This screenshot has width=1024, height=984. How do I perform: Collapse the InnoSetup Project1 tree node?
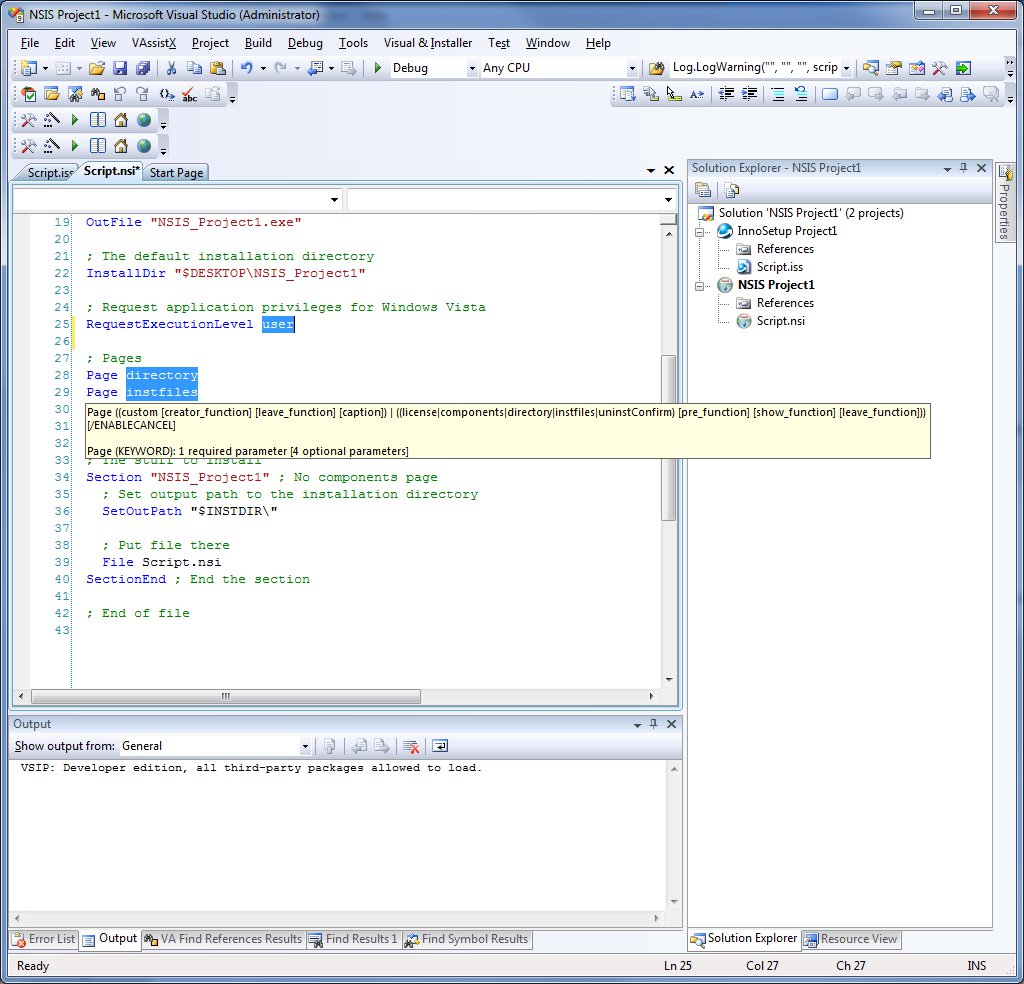point(699,232)
